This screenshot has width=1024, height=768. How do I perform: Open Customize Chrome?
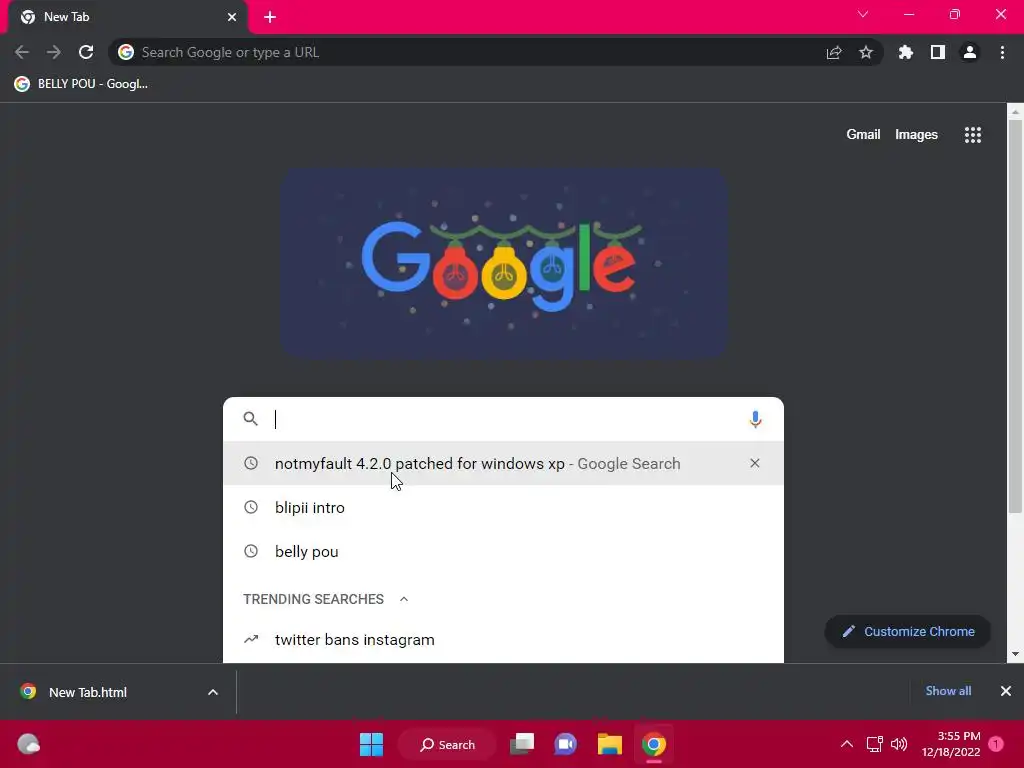pyautogui.click(x=908, y=632)
